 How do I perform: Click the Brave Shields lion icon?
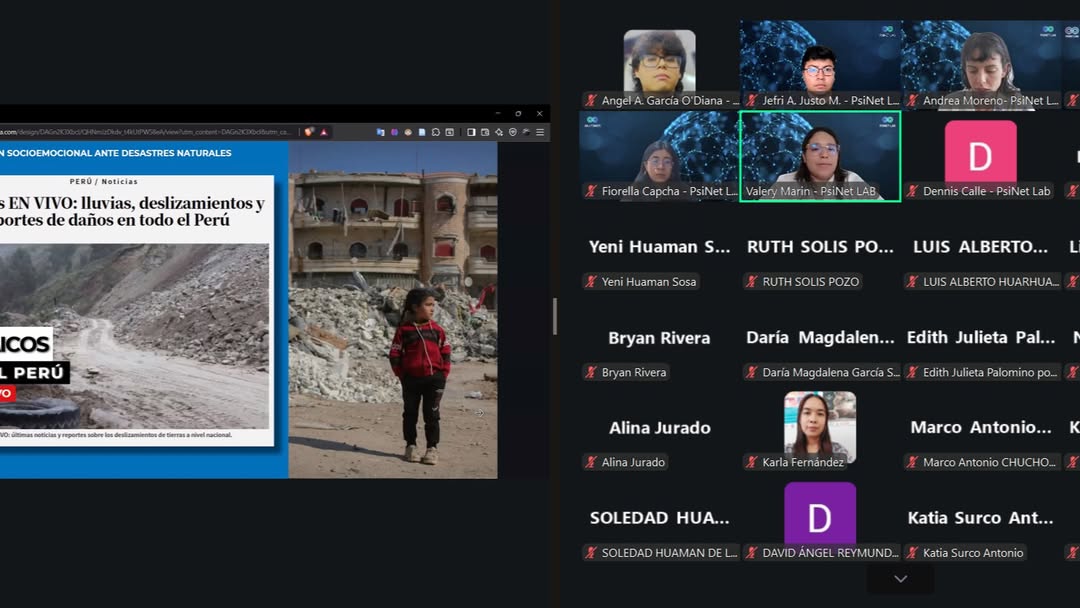point(309,132)
